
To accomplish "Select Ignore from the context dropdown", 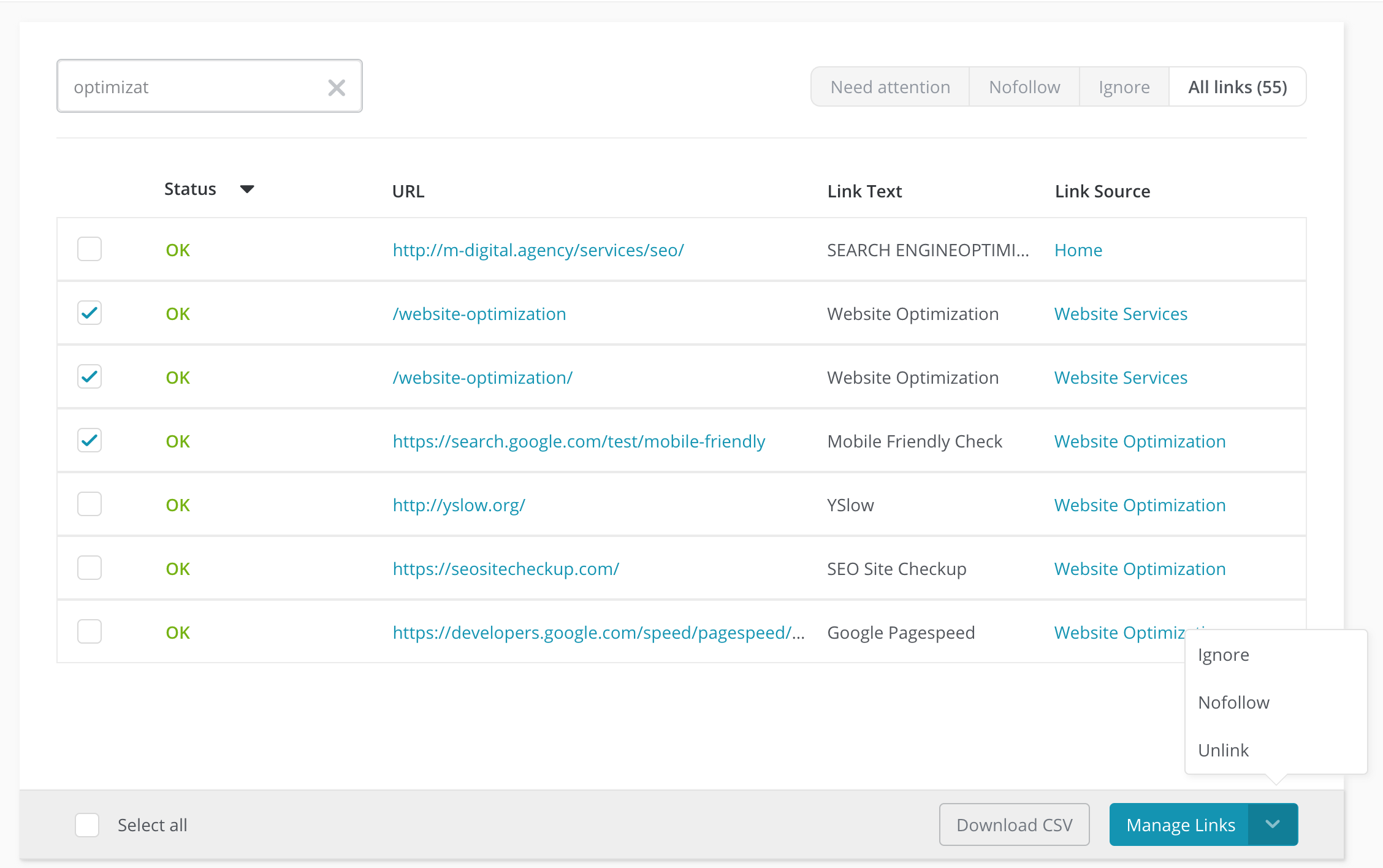I will click(1224, 655).
